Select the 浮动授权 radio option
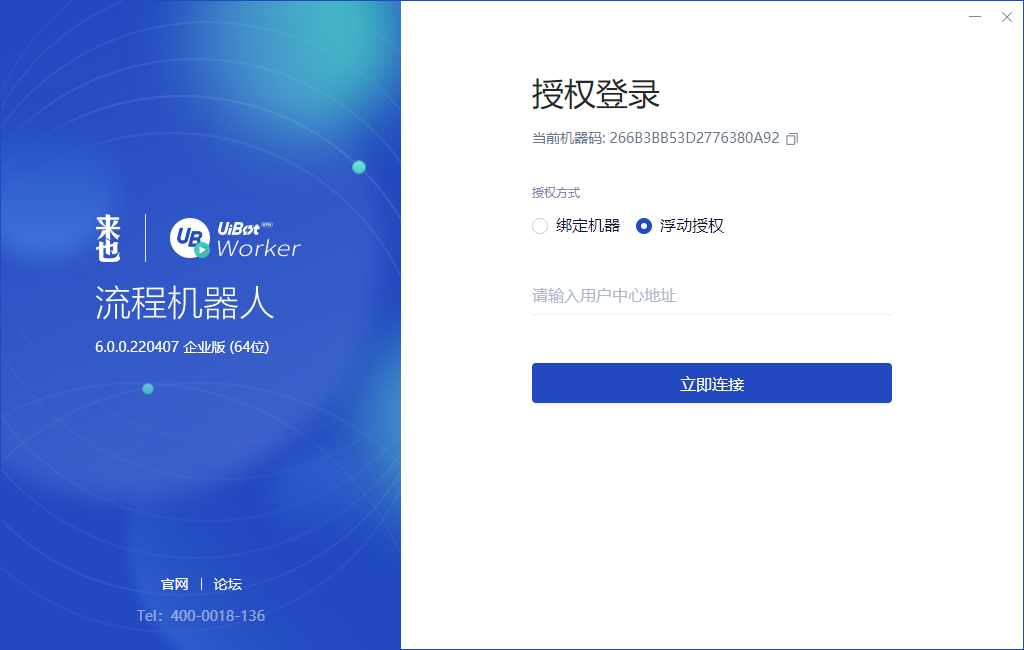 (x=644, y=226)
